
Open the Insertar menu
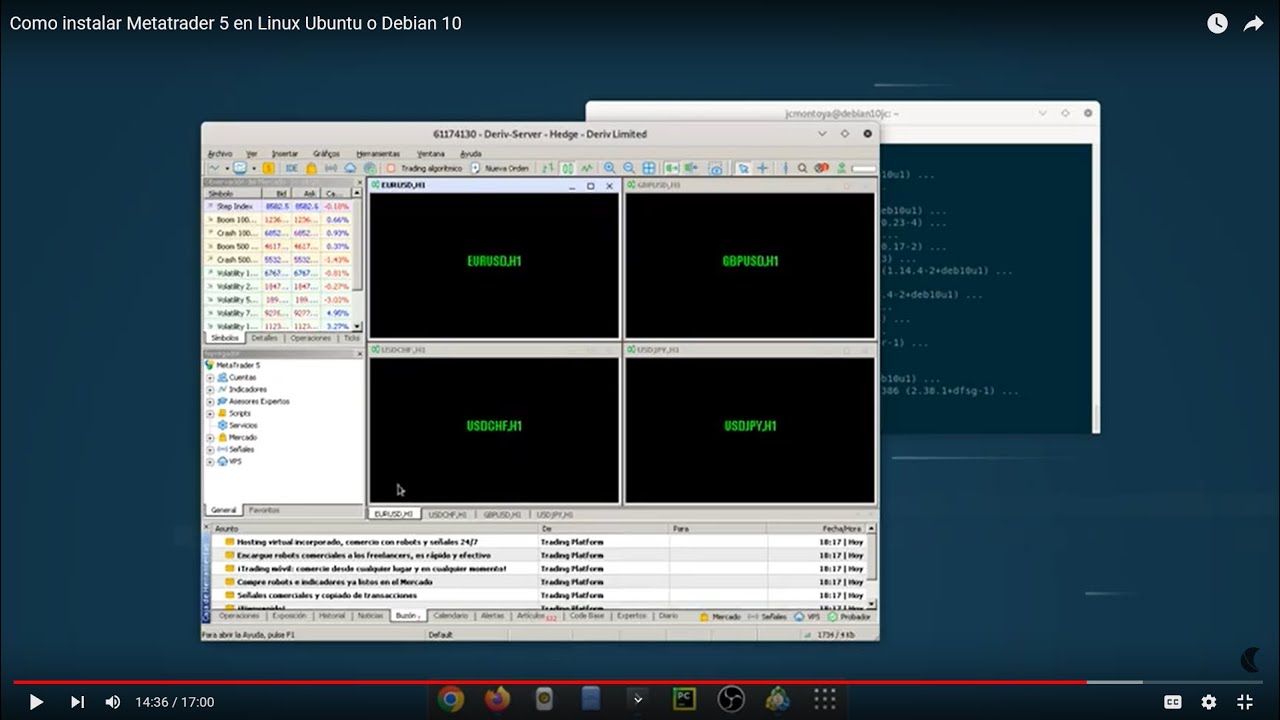(x=285, y=154)
